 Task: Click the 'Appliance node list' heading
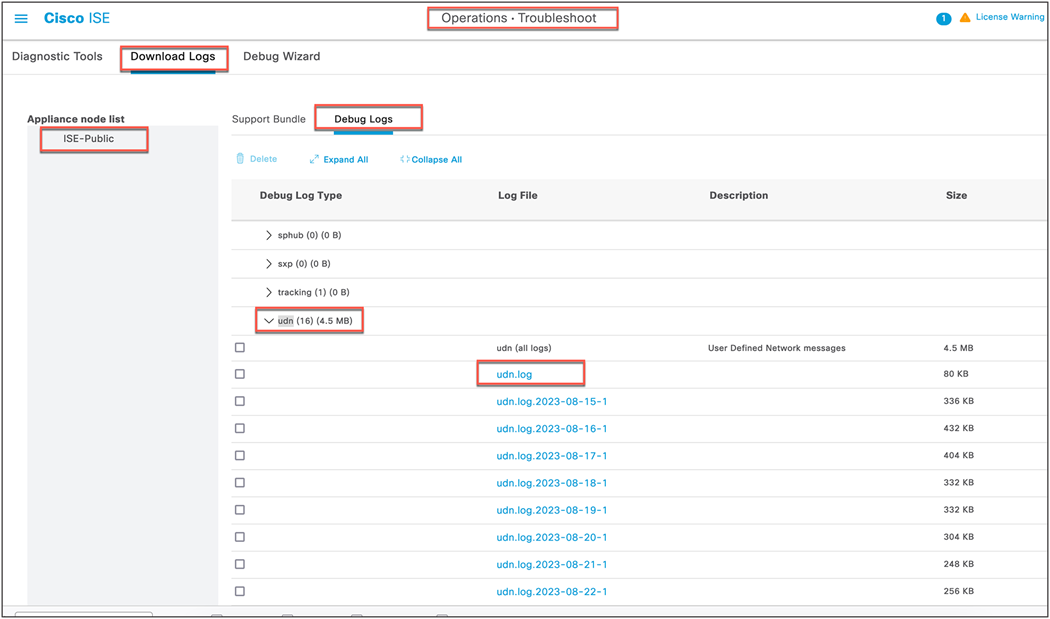tap(76, 119)
